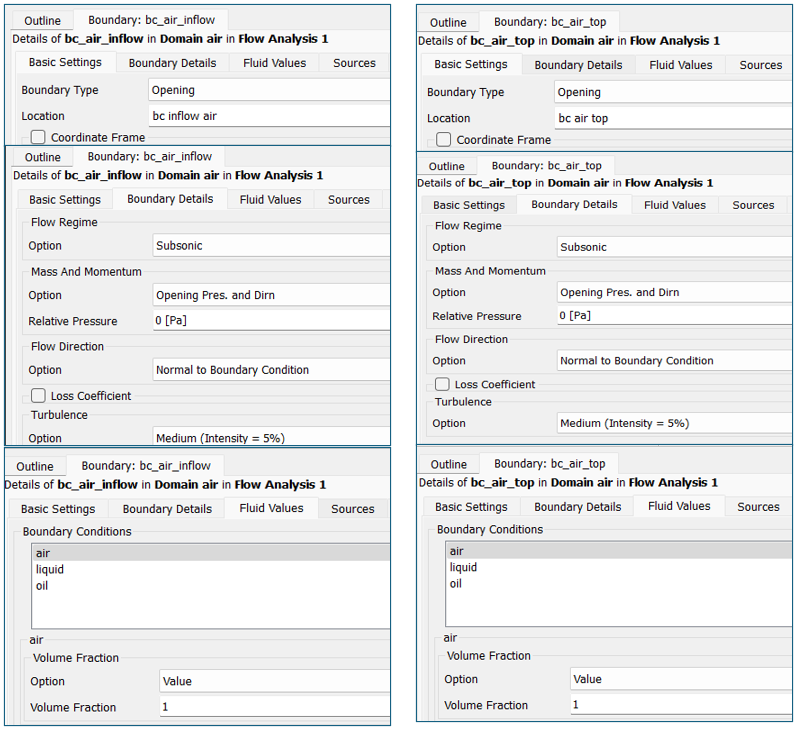Tick Loss Coefficient checkbox in bc_air_inflow details
The height and width of the screenshot is (732, 797).
[38, 395]
